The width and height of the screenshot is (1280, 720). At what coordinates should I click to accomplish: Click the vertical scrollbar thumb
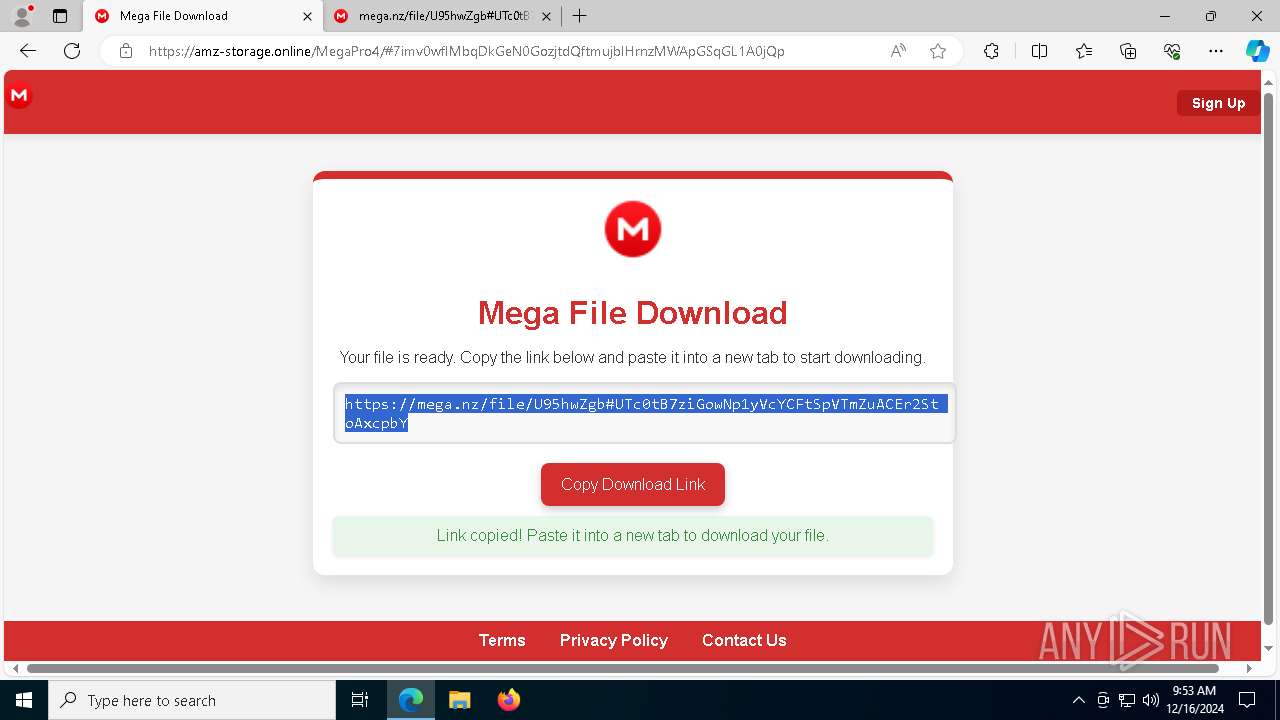(1269, 360)
